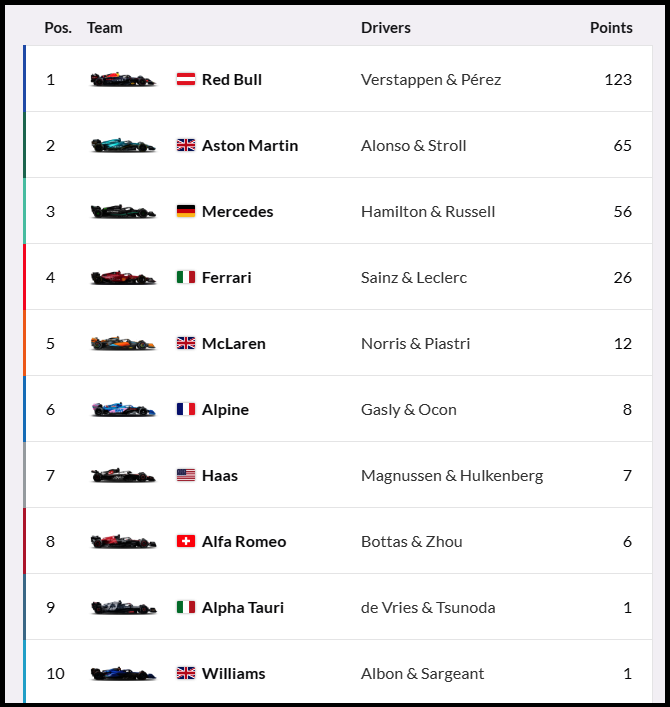Click the Points column header
This screenshot has width=670, height=707.
pyautogui.click(x=610, y=28)
